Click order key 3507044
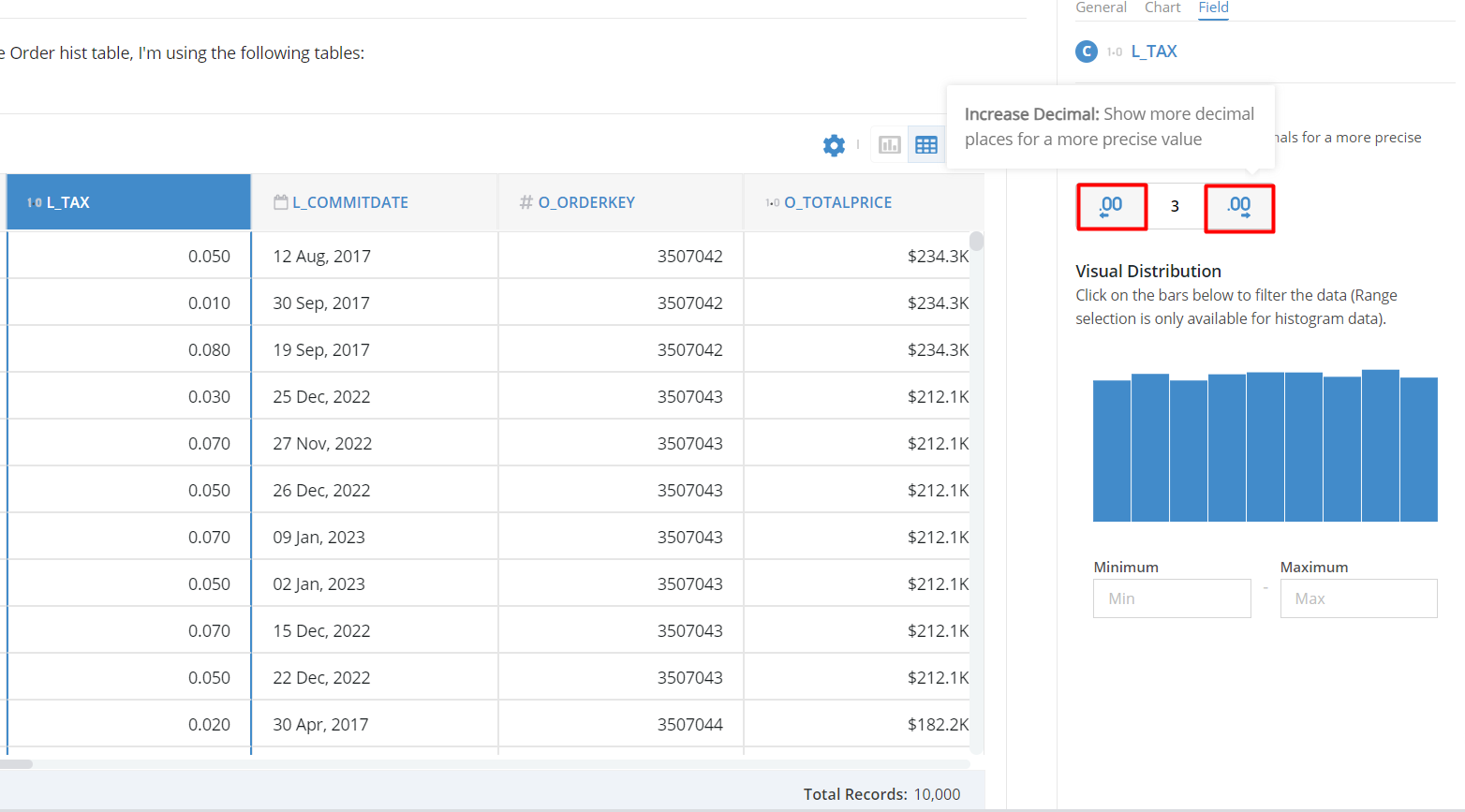 689,724
